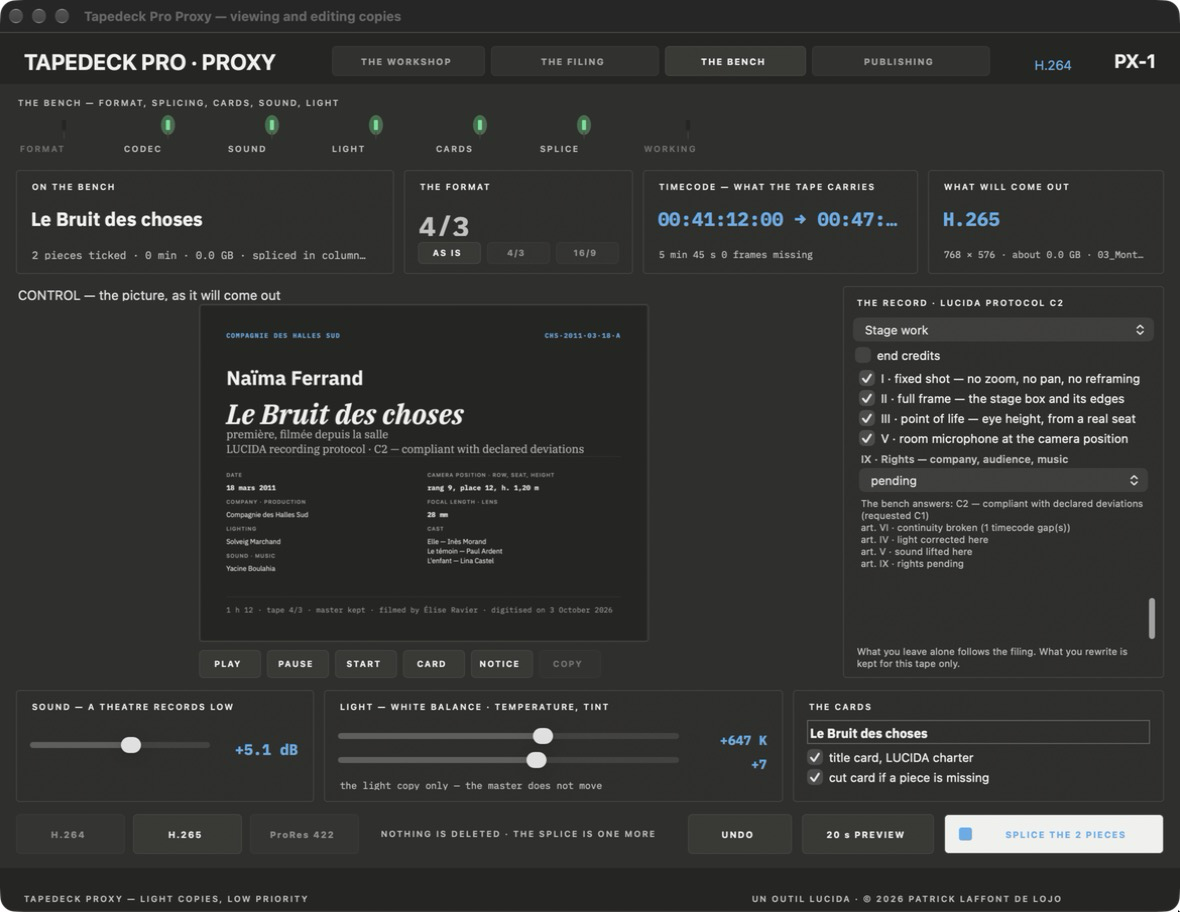Click the white balance temperature slider handle

(x=543, y=736)
